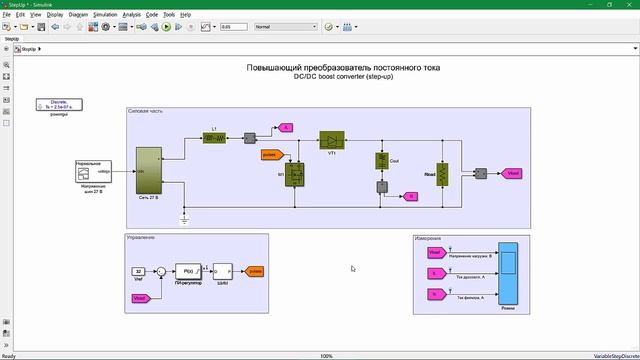Open the address bar dropdown at right
The width and height of the screenshot is (640, 360).
pyautogui.click(x=635, y=49)
